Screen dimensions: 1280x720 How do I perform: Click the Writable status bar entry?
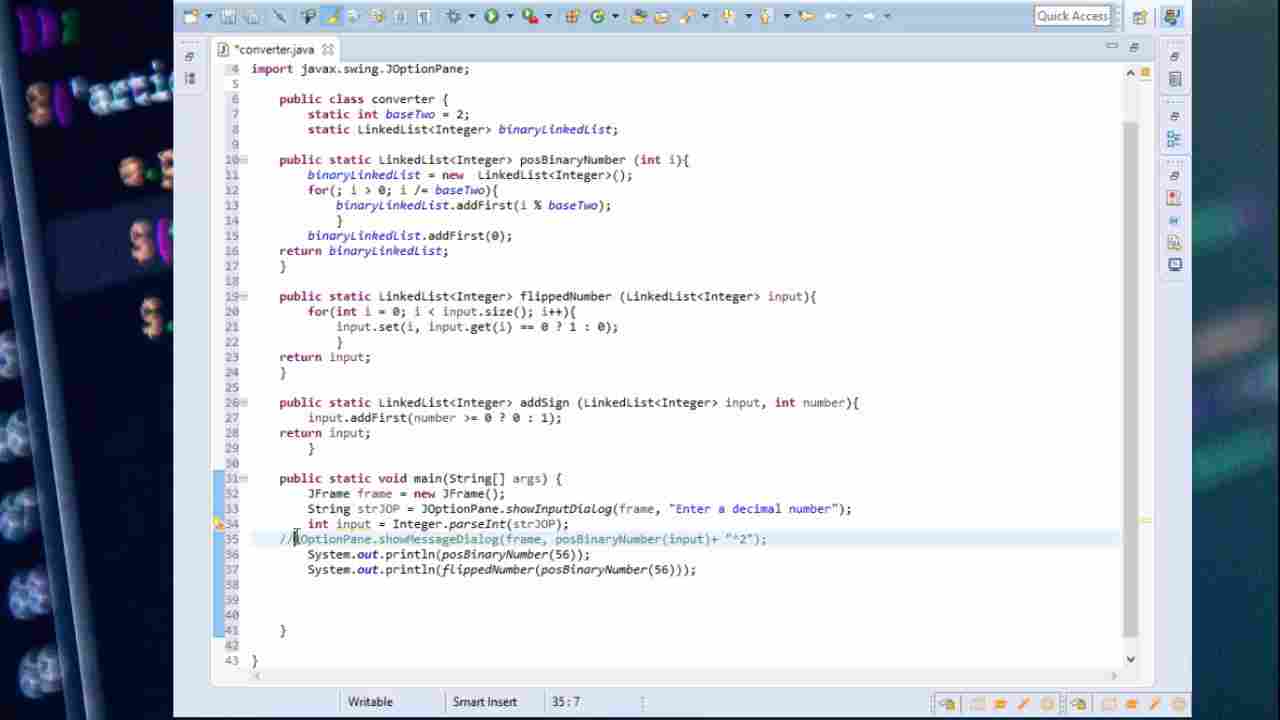coord(370,702)
